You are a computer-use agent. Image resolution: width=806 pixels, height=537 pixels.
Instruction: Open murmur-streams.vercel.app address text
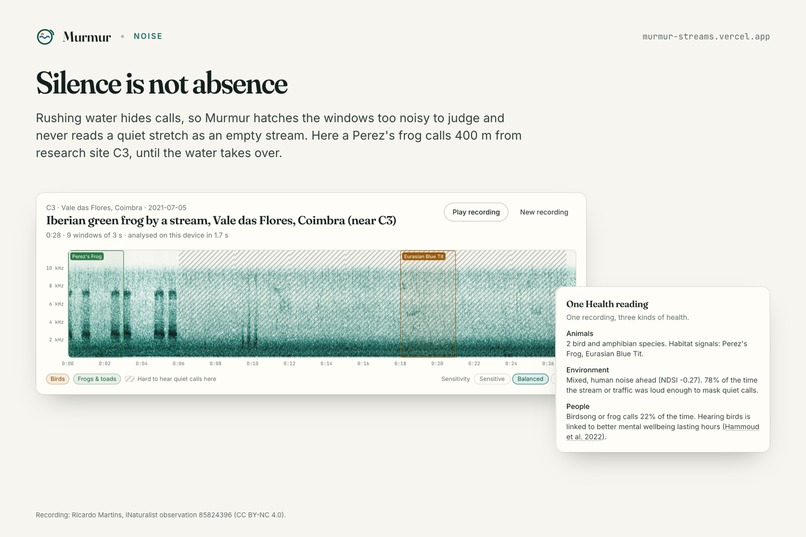pos(706,36)
